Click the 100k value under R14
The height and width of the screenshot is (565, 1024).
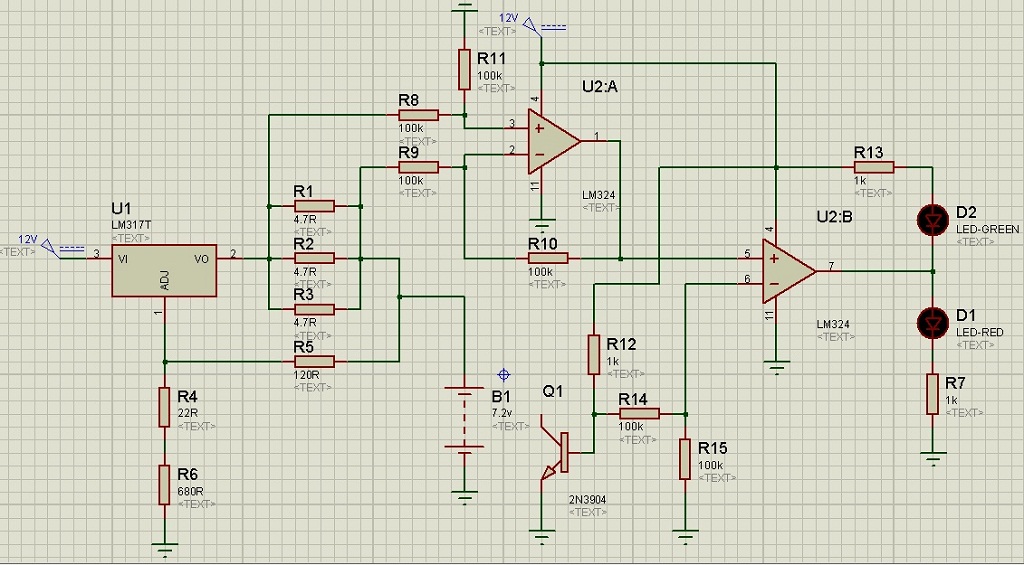[x=631, y=427]
